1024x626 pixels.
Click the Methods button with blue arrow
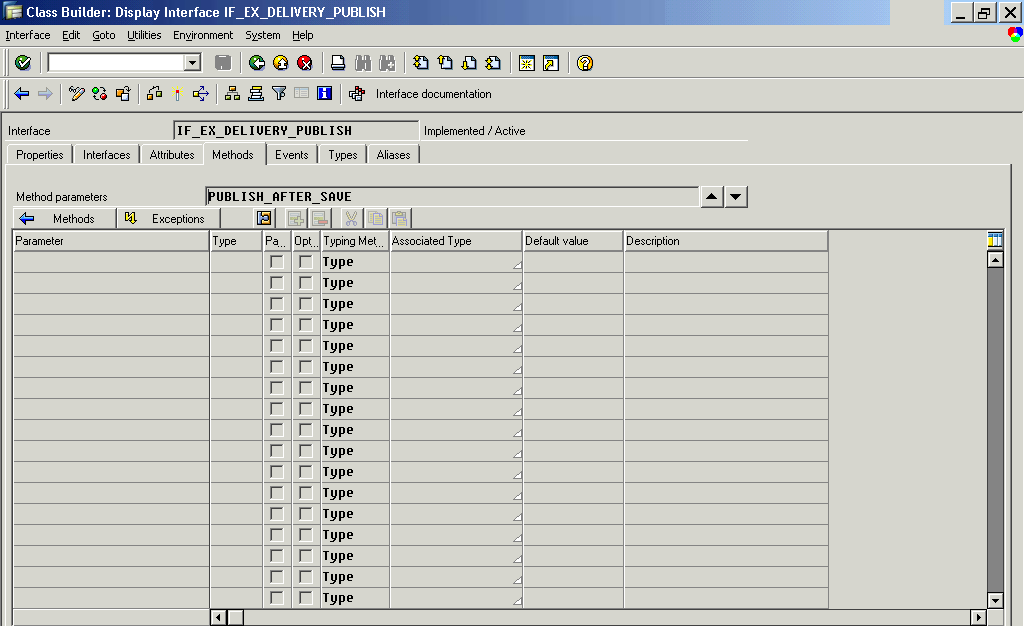(x=64, y=219)
